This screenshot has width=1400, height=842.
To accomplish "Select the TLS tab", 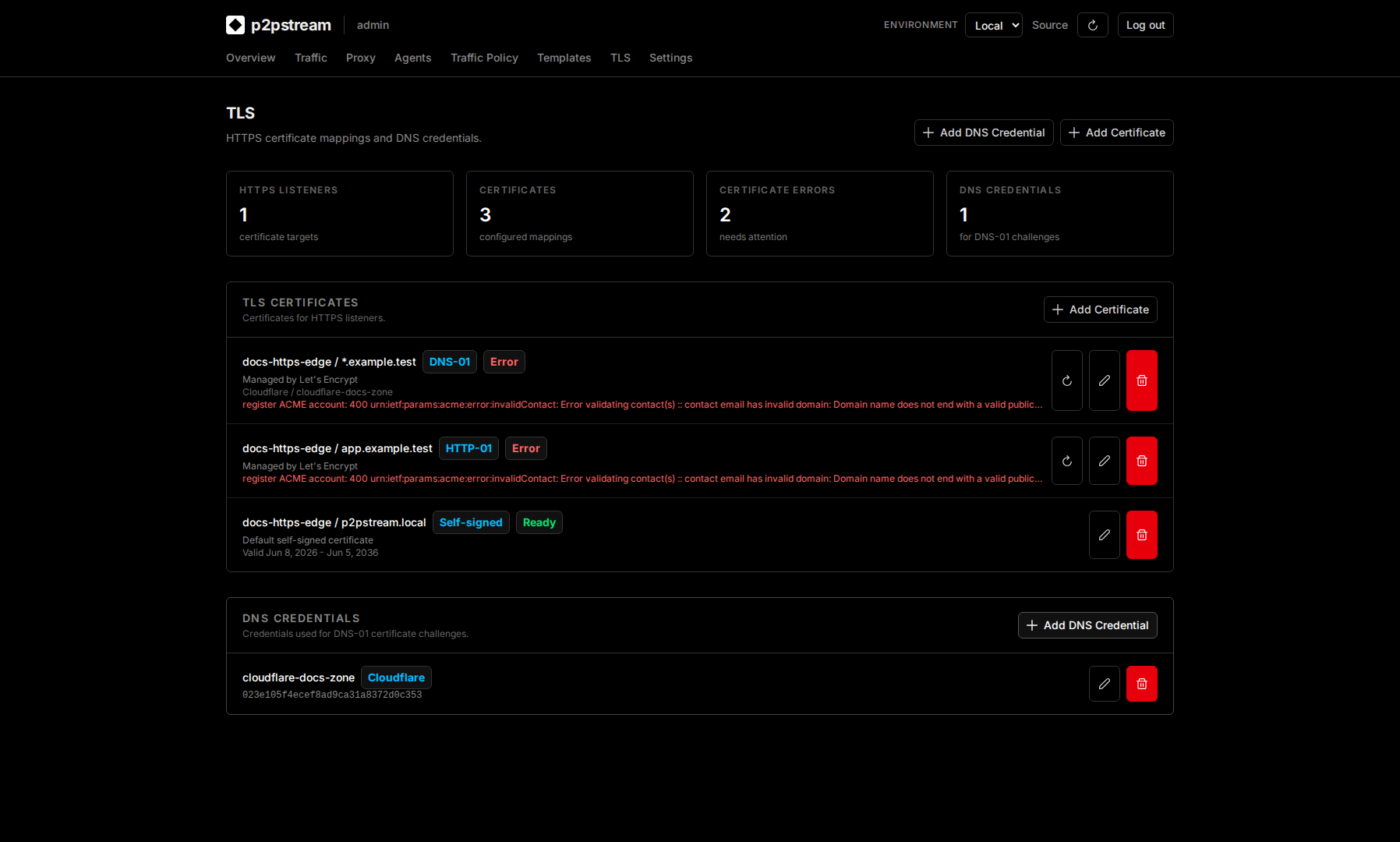I will (620, 58).
